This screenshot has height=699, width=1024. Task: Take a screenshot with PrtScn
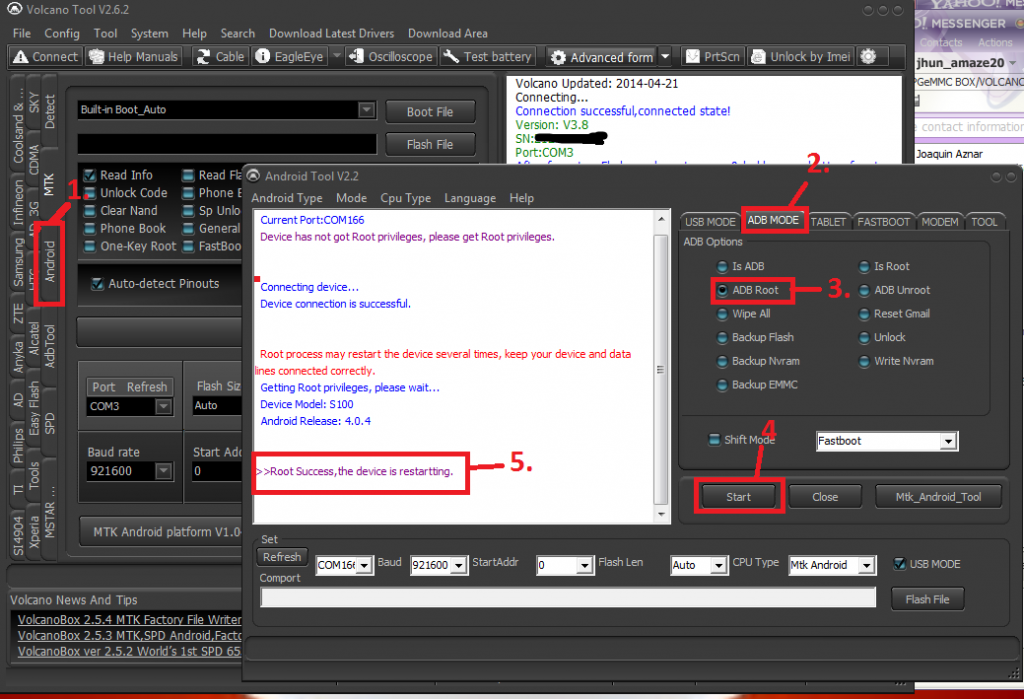[712, 57]
